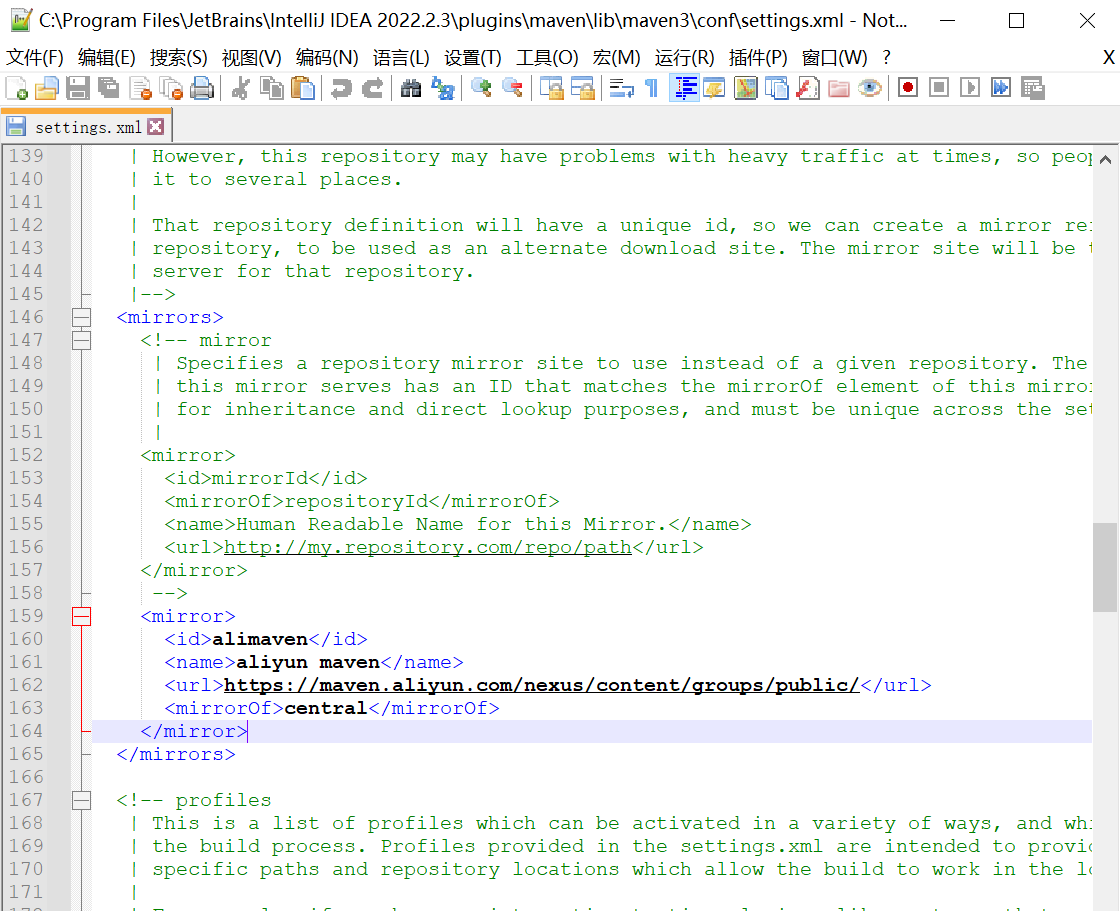Open the 语言(L) menu
Screen dimensions: 1120x911
401,57
